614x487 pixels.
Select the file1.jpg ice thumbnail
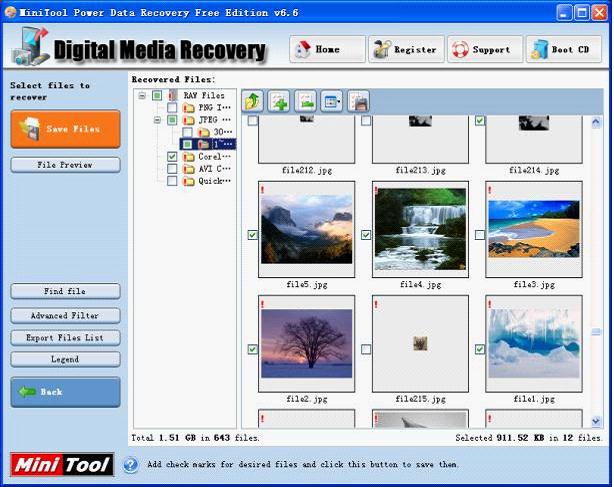click(534, 344)
